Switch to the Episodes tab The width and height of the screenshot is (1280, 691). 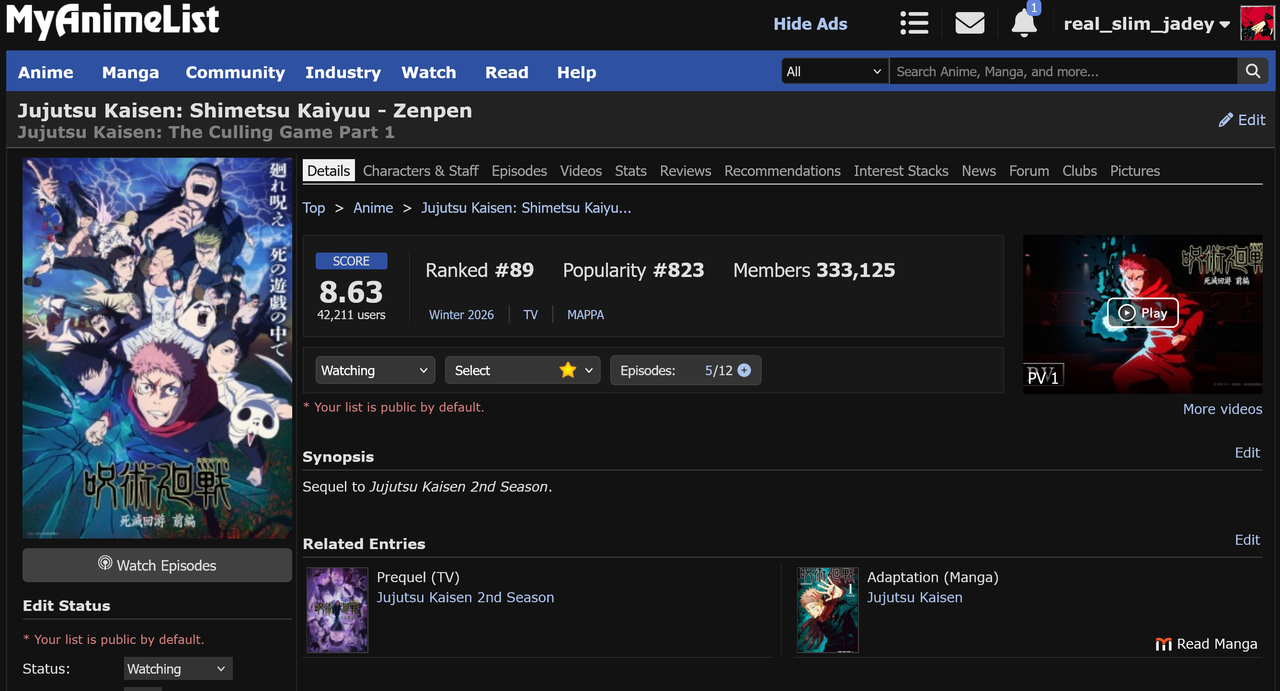(x=519, y=171)
